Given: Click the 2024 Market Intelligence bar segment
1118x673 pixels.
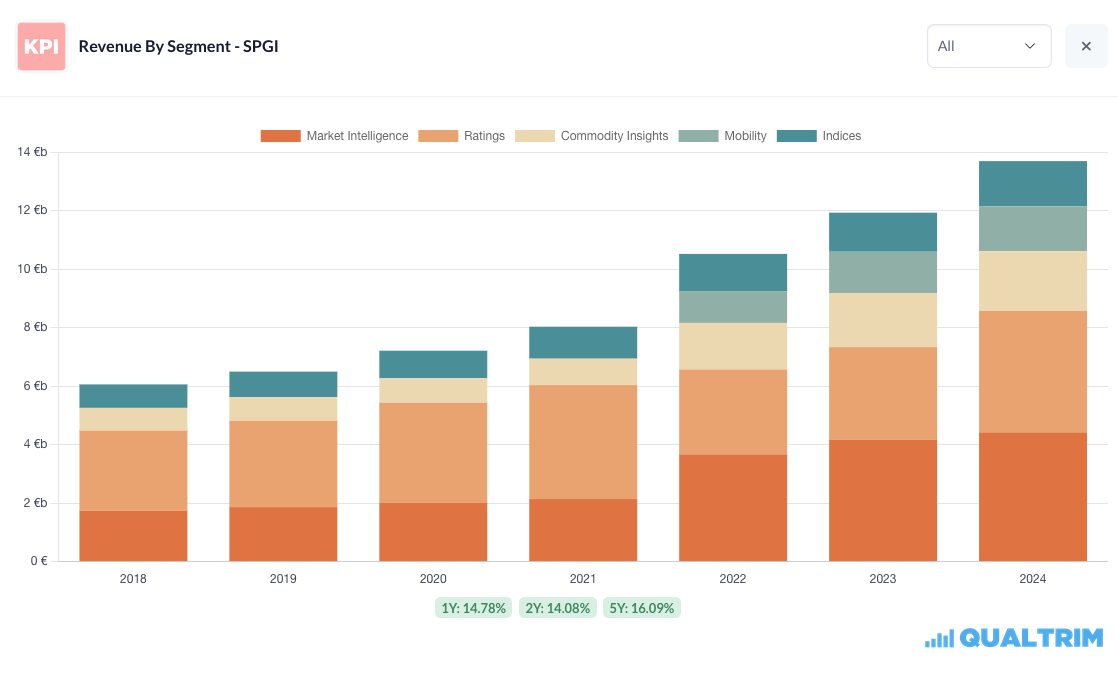Looking at the screenshot, I should (x=1032, y=497).
